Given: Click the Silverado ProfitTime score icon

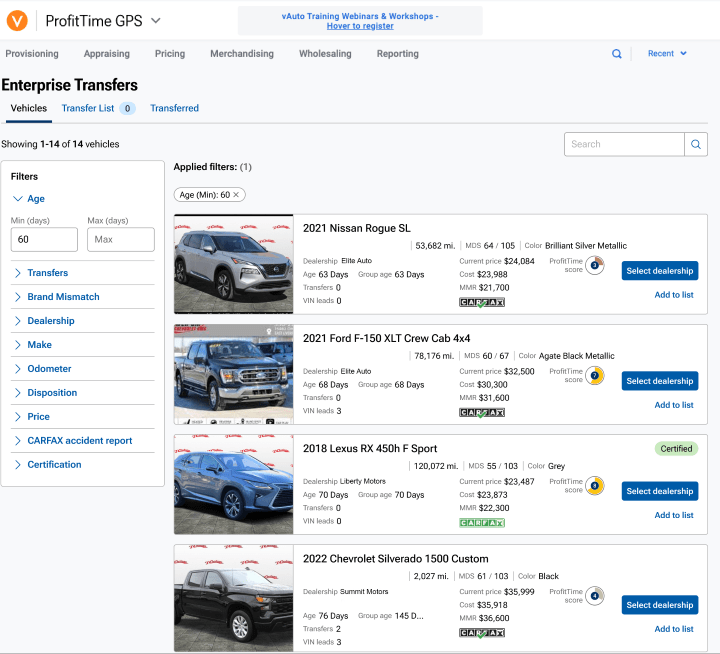Looking at the screenshot, I should point(595,596).
